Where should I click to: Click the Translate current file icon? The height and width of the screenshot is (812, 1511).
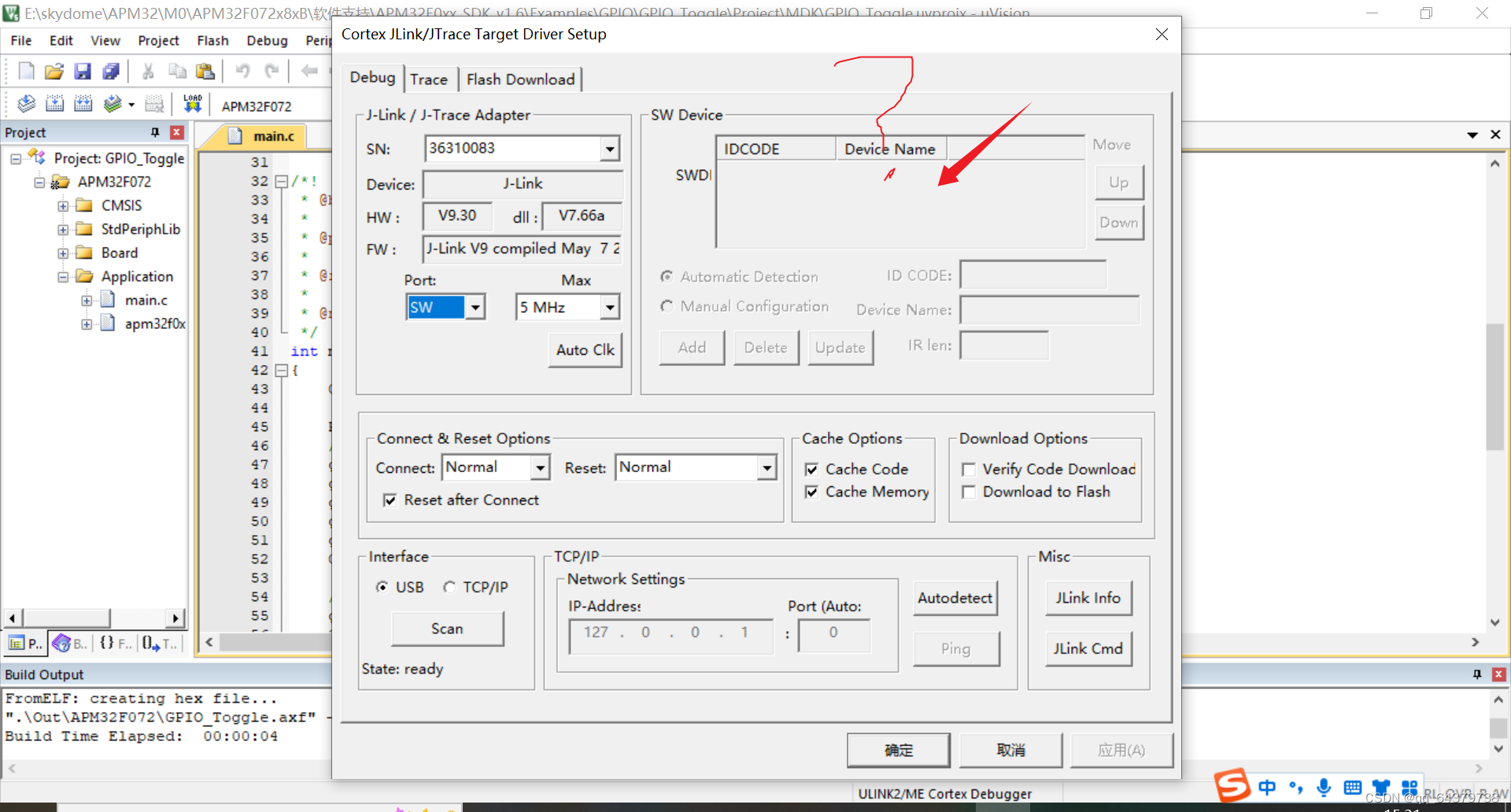pyautogui.click(x=26, y=104)
